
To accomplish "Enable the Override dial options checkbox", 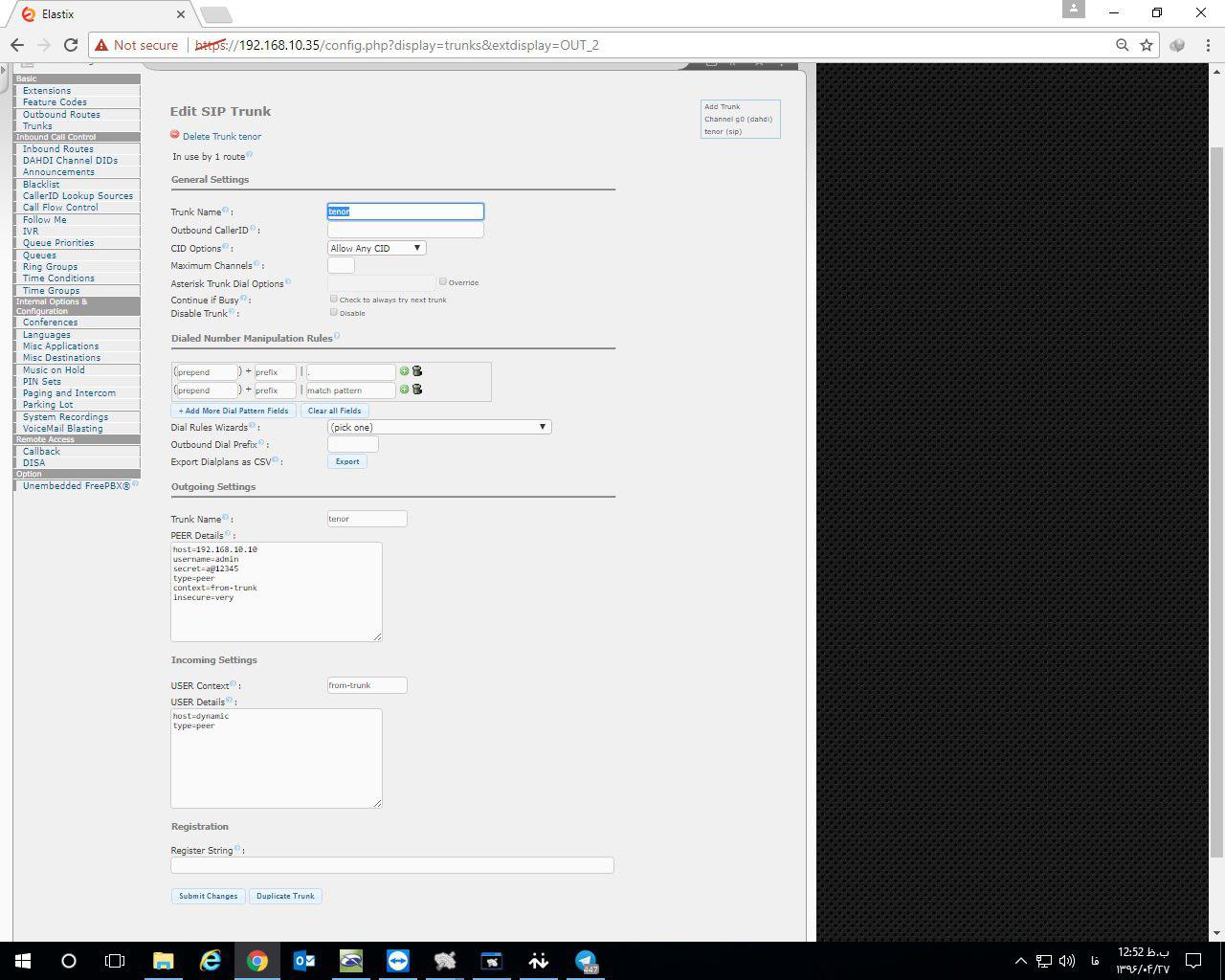I will point(443,281).
